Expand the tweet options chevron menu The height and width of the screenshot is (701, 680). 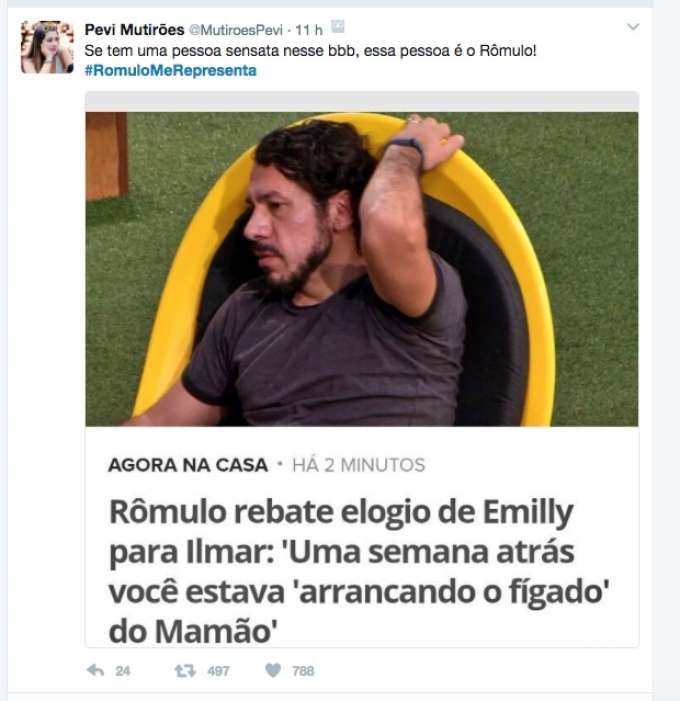coord(633,27)
